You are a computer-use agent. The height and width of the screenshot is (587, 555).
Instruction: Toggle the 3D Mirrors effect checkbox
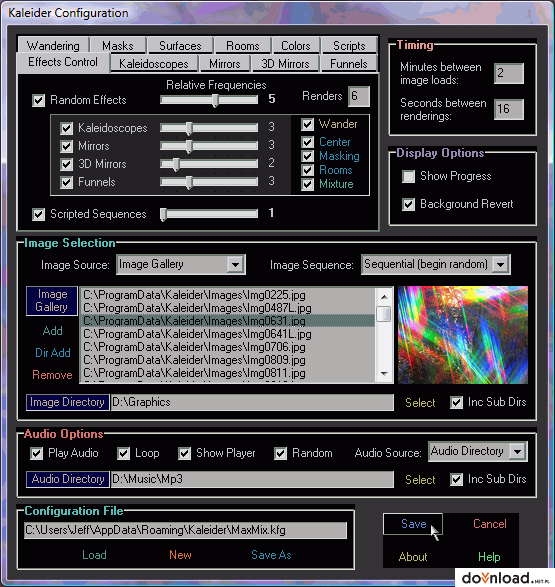pyautogui.click(x=67, y=164)
